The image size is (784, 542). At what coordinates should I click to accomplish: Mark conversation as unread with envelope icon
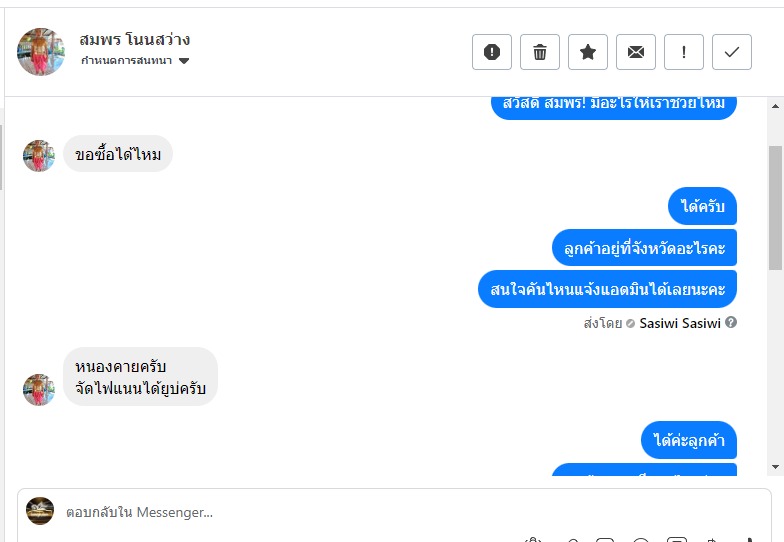(x=636, y=52)
